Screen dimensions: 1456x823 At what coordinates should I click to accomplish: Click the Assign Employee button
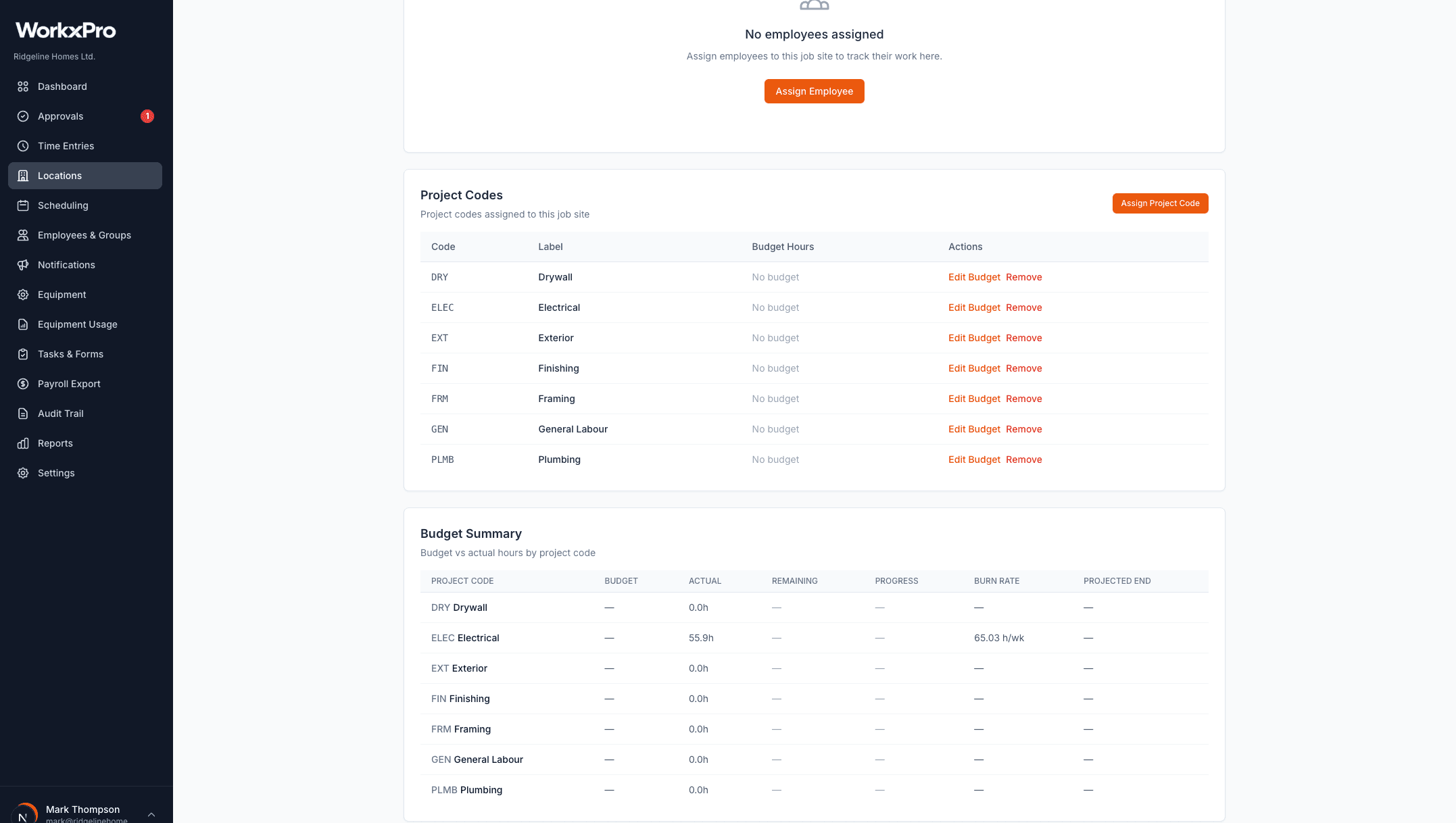(x=814, y=91)
